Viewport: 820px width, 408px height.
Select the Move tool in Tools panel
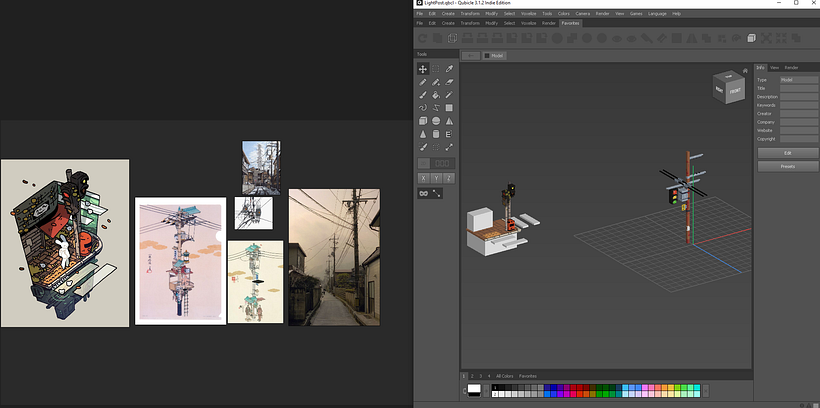423,69
